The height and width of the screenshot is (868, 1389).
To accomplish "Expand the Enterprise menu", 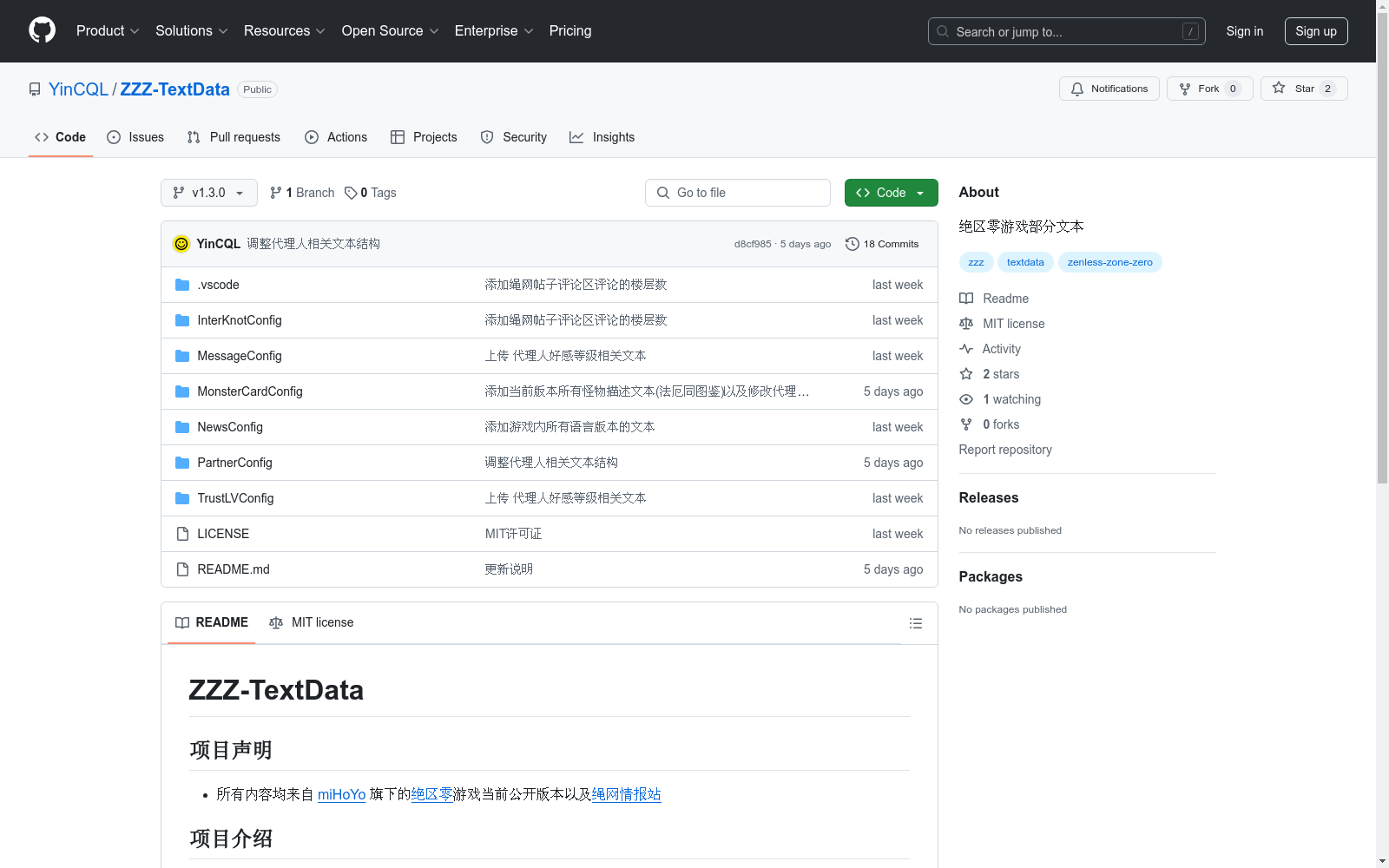I will click(x=494, y=30).
